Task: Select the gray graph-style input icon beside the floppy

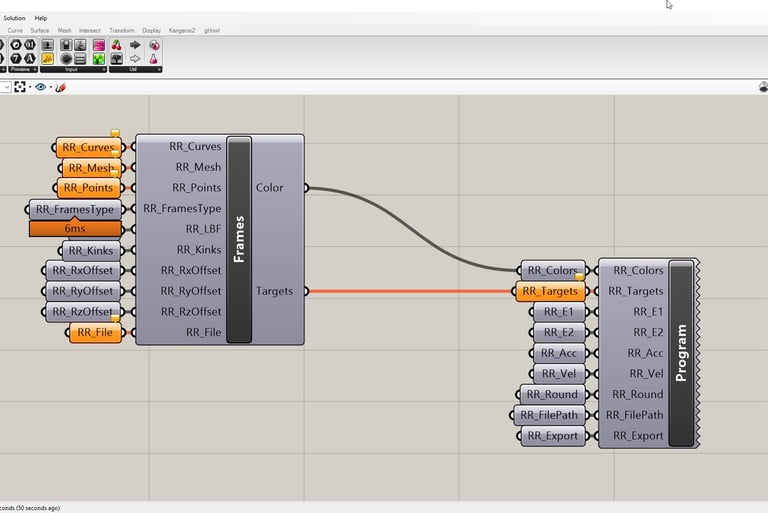Action: pos(80,45)
